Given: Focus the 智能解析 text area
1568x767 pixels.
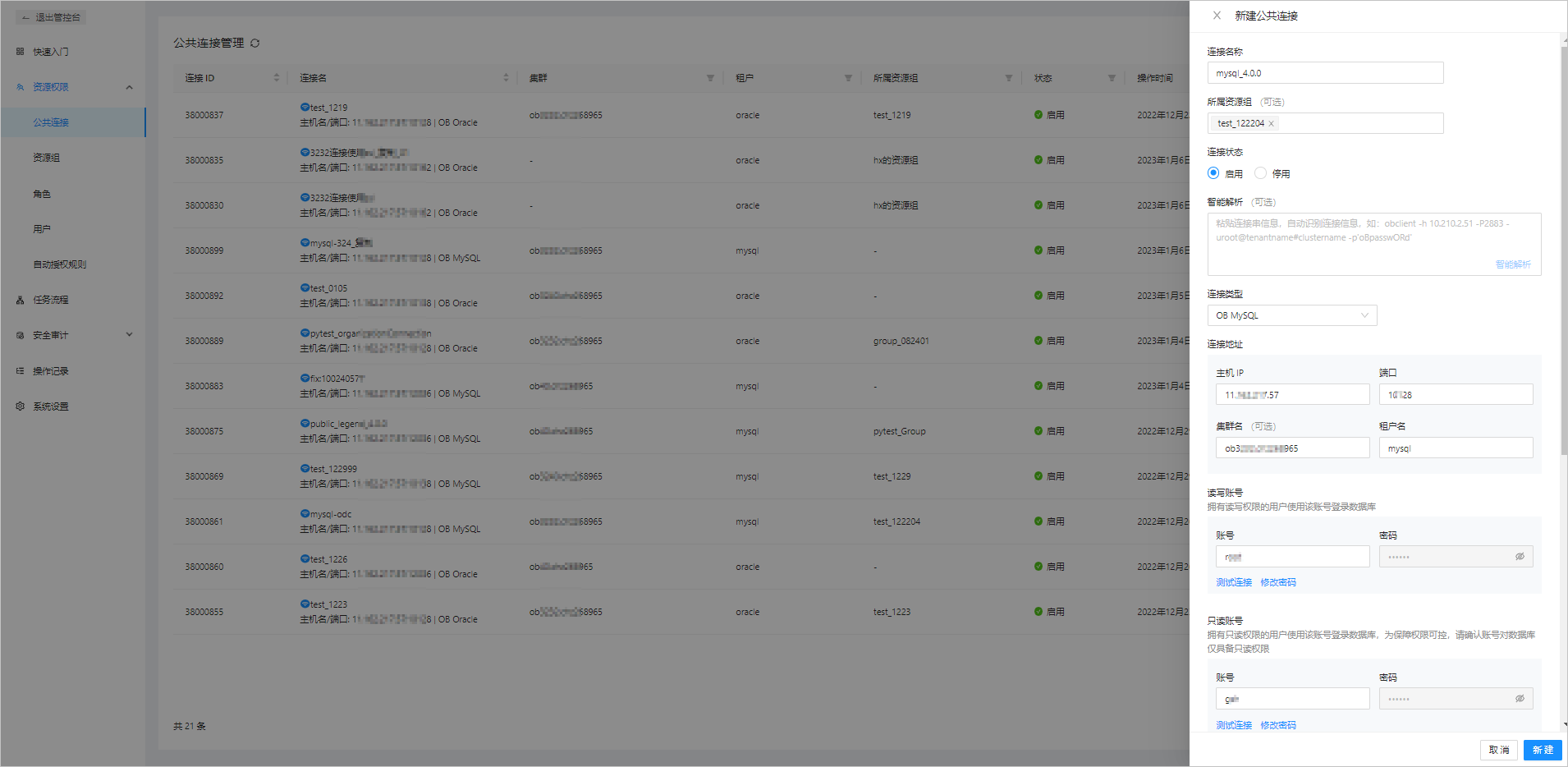Looking at the screenshot, I should pos(1374,244).
